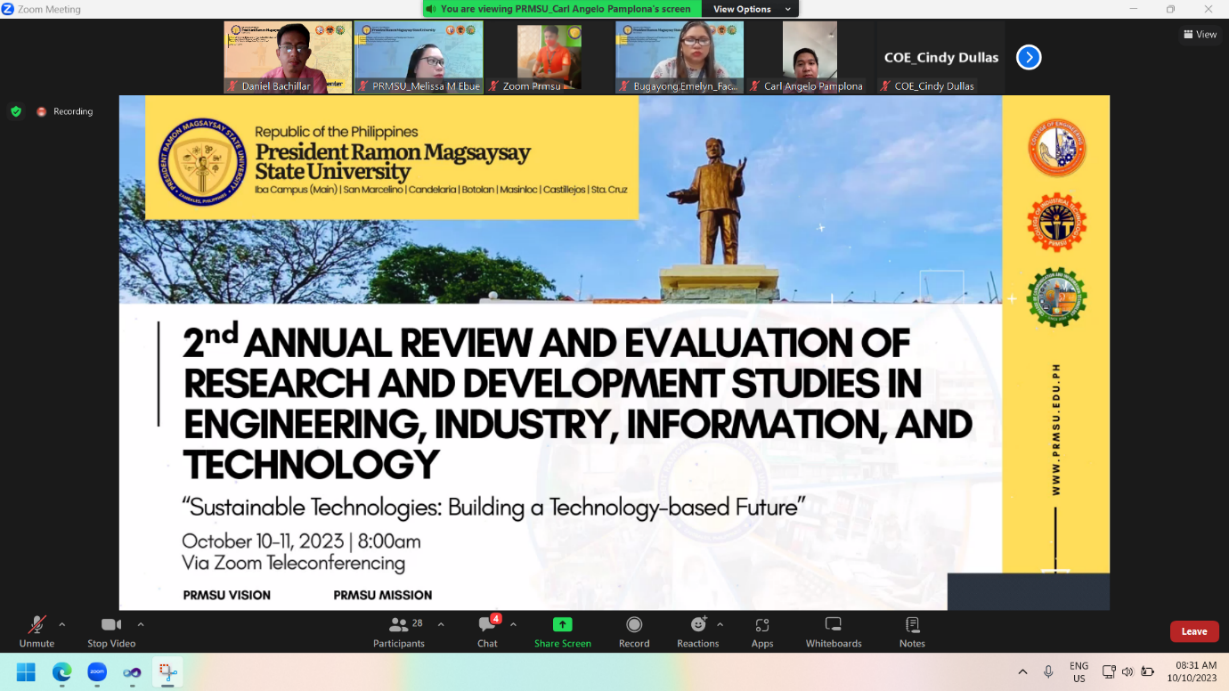Screen dimensions: 1229x691
Task: Toggle camera with Stop Video
Action: coord(111,625)
